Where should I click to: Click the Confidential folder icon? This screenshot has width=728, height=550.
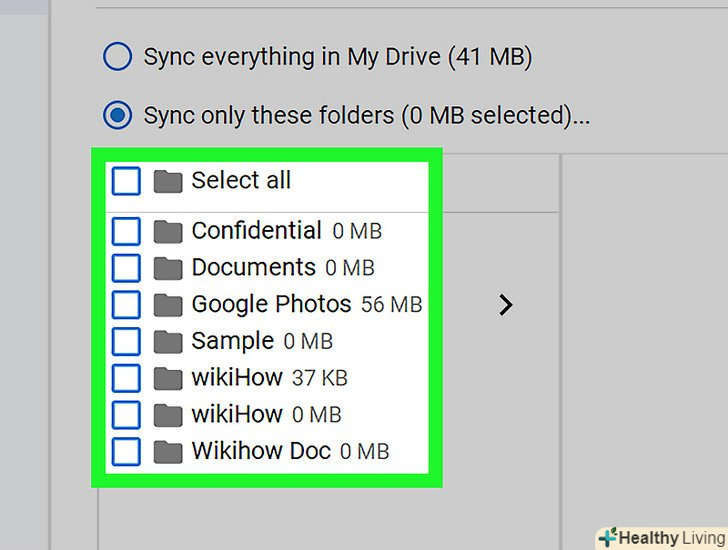tap(168, 232)
